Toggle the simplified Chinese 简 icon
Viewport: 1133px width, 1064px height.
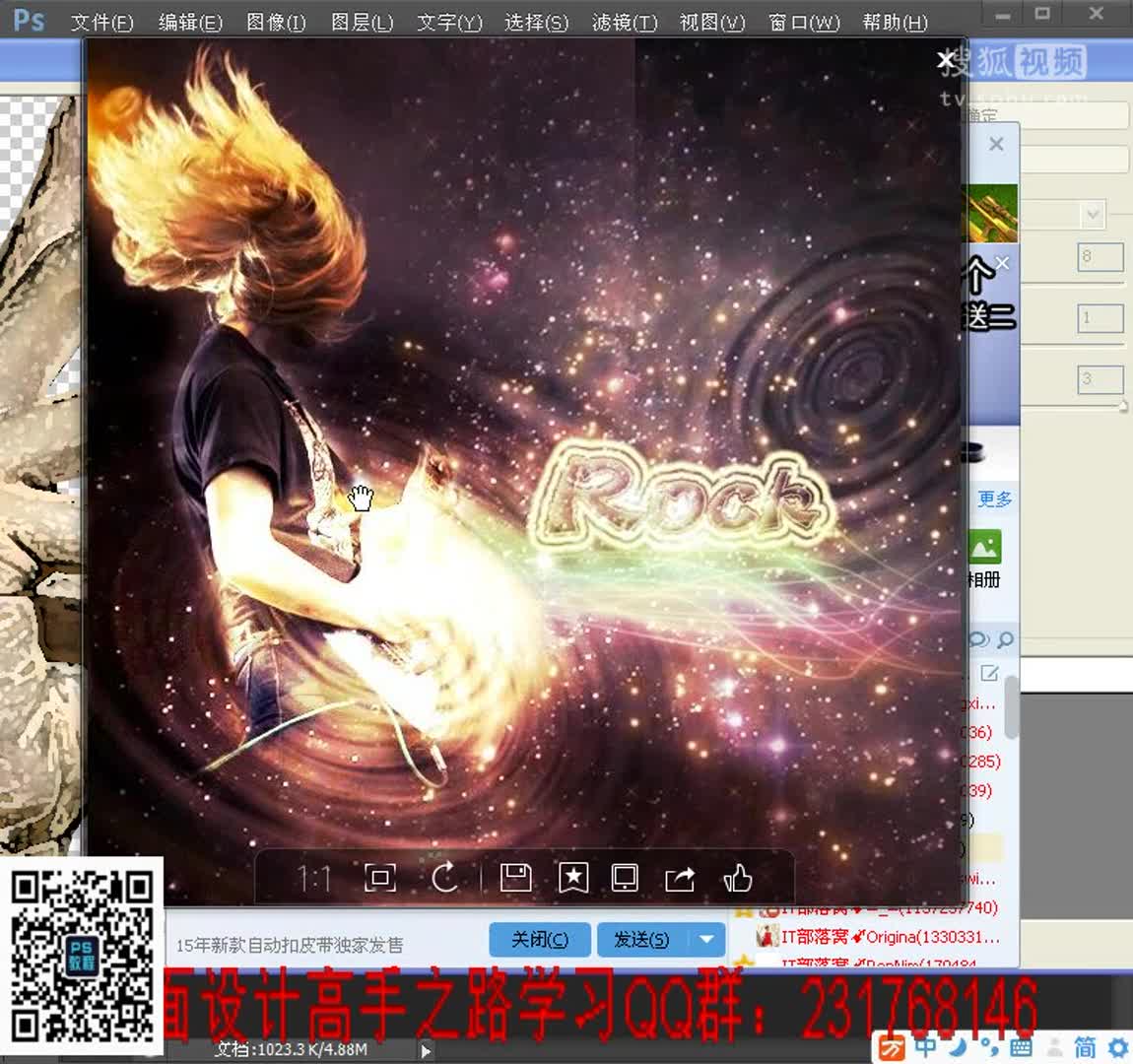click(1085, 1047)
